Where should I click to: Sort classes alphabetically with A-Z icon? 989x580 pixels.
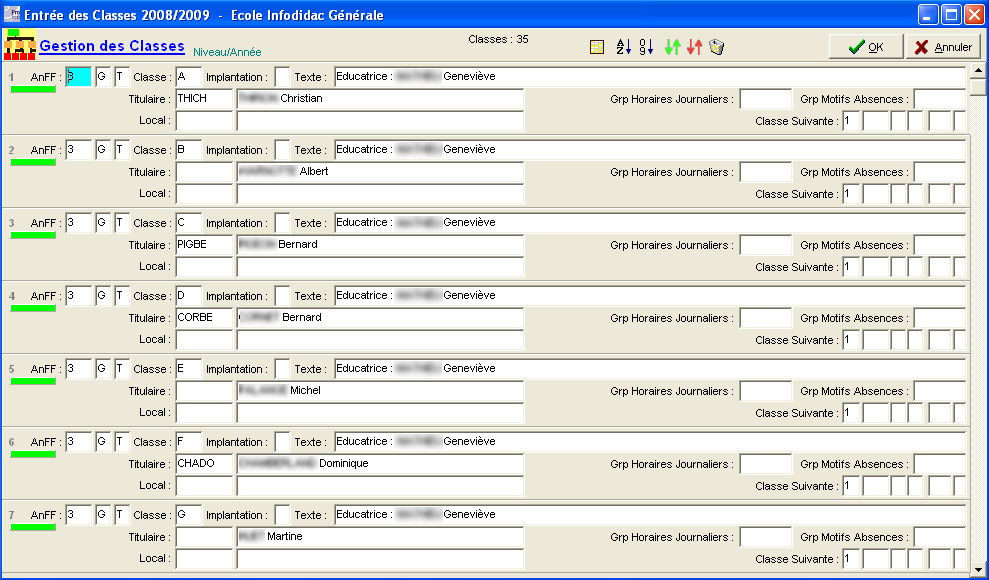pos(623,47)
